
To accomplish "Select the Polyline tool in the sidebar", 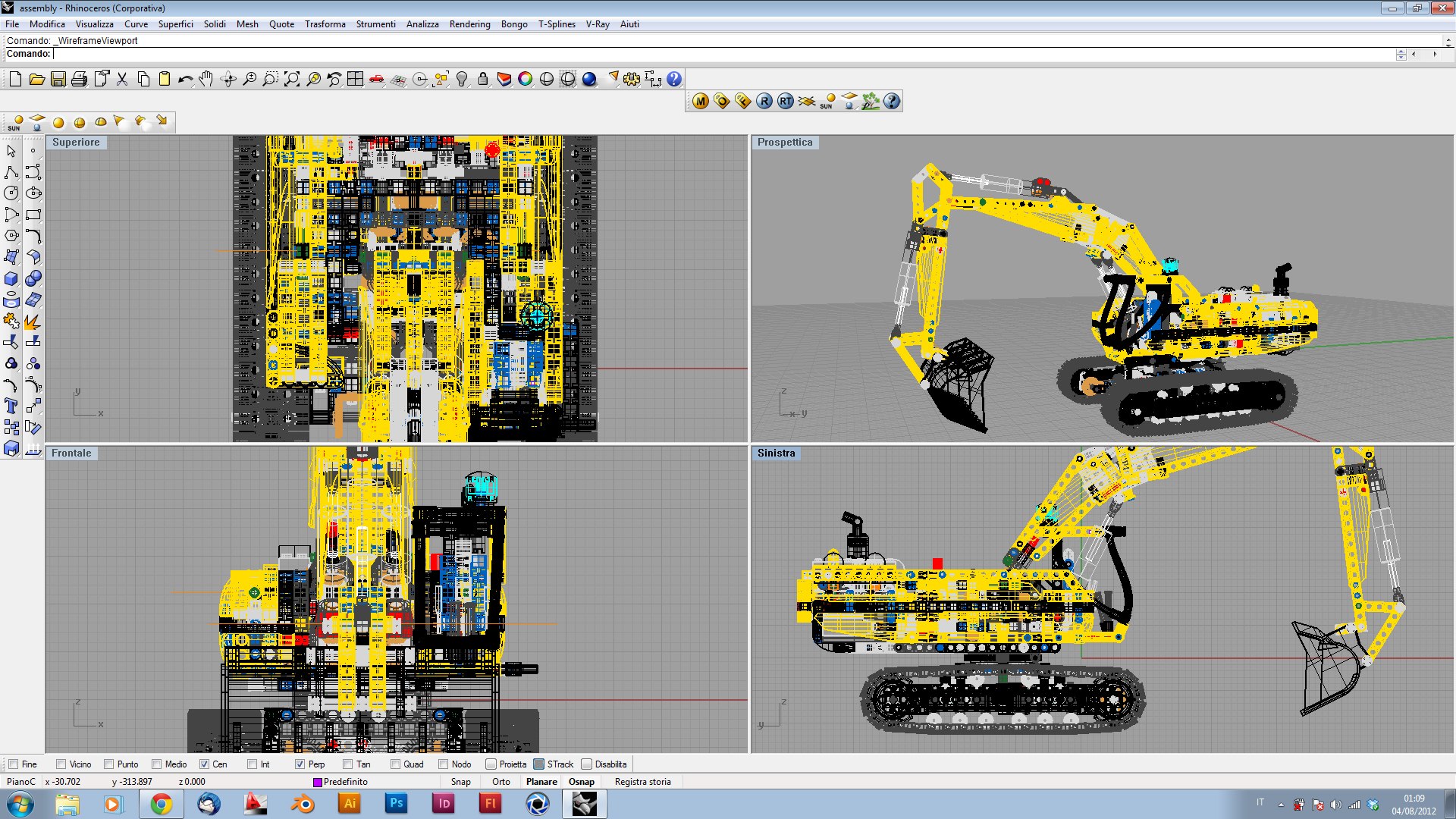I will pos(11,172).
